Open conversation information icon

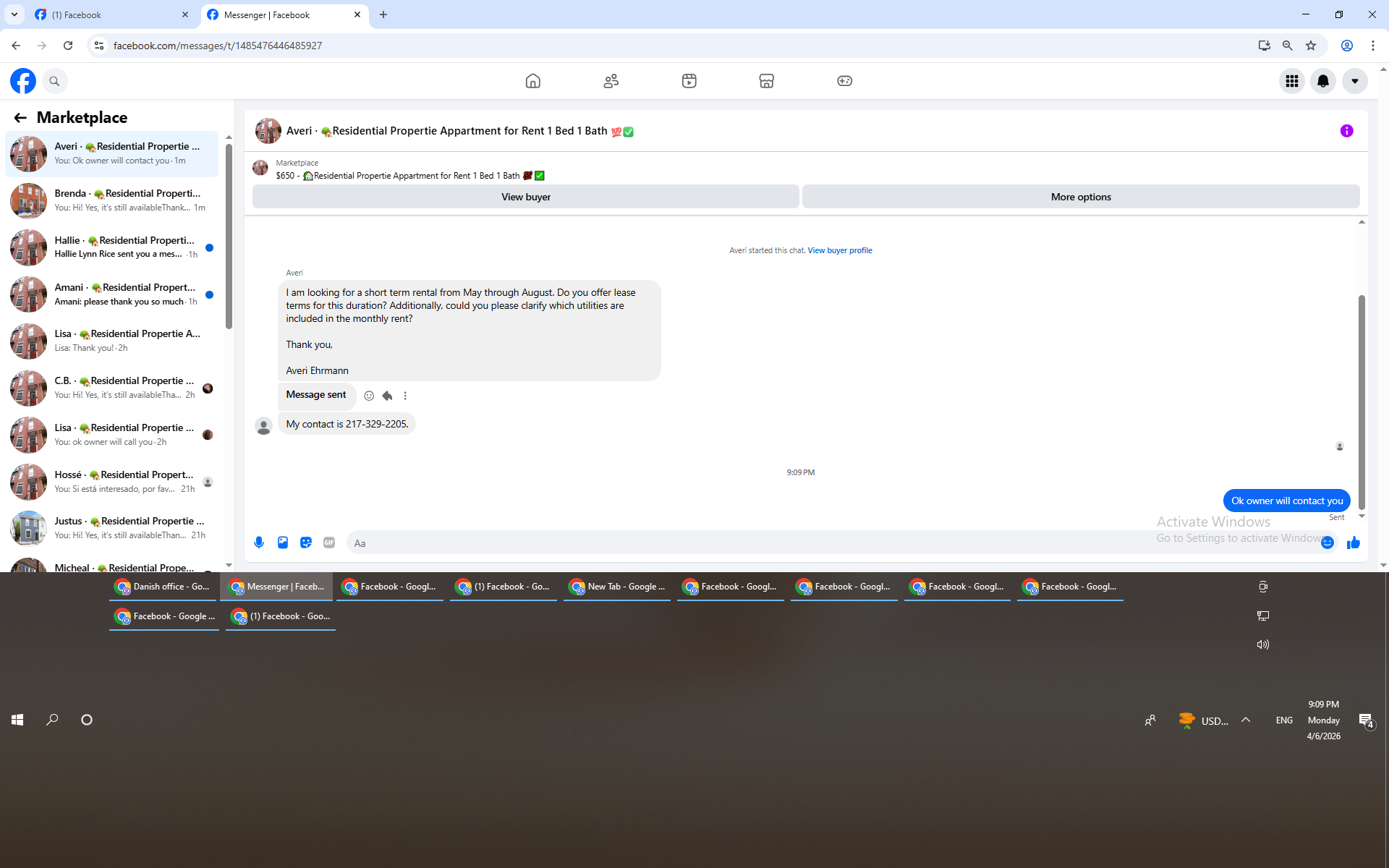pyautogui.click(x=1346, y=131)
